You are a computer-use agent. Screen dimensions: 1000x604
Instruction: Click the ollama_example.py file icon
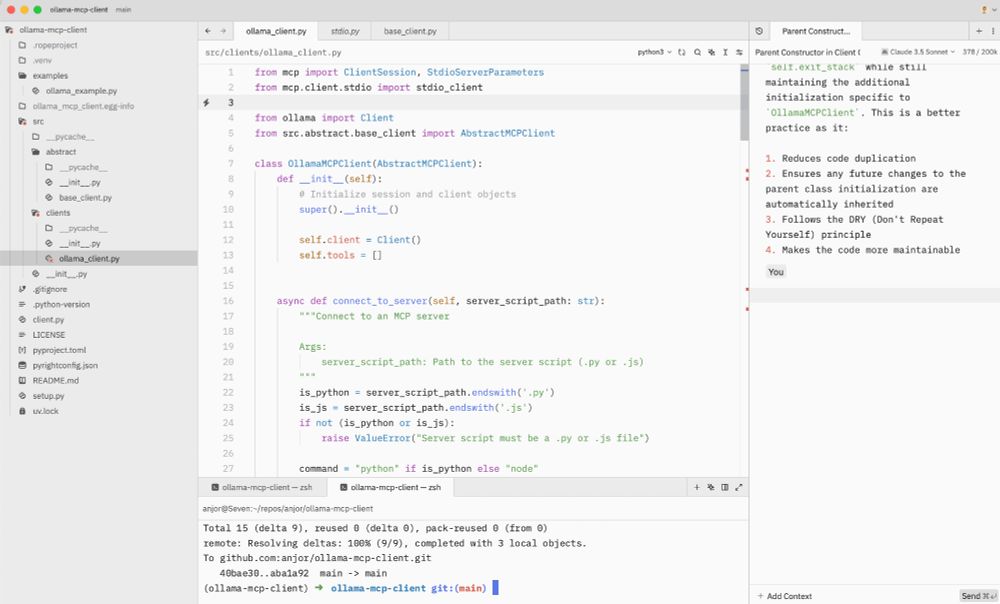click(36, 91)
